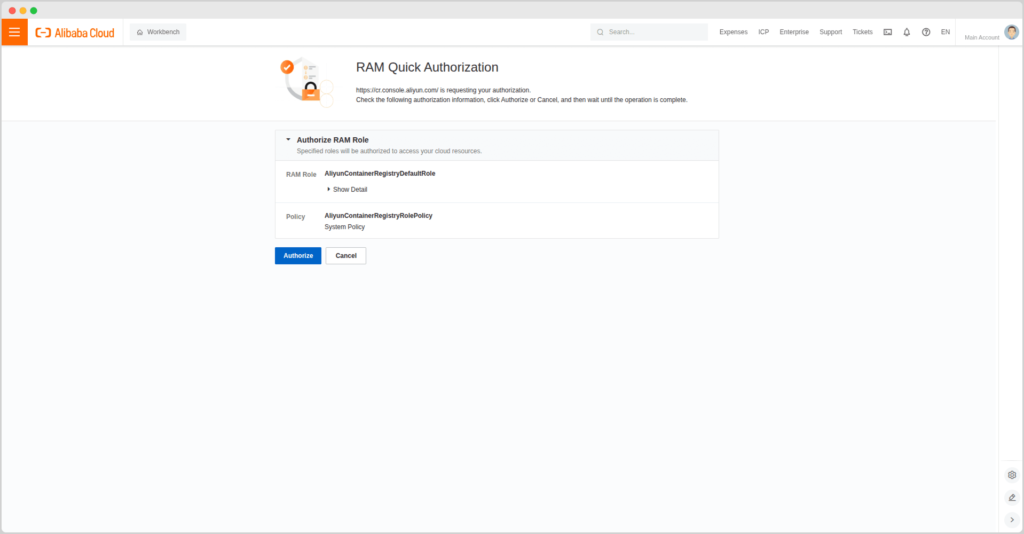Screen dimensions: 1024x534
Task: Click the Cancel button
Action: 346,256
